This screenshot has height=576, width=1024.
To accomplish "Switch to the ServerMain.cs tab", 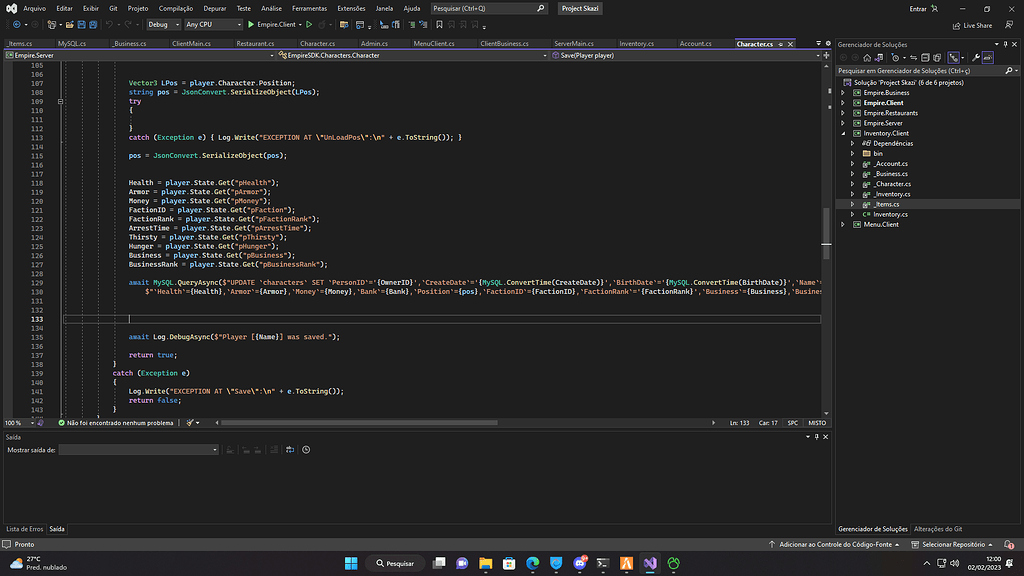I will [573, 44].
